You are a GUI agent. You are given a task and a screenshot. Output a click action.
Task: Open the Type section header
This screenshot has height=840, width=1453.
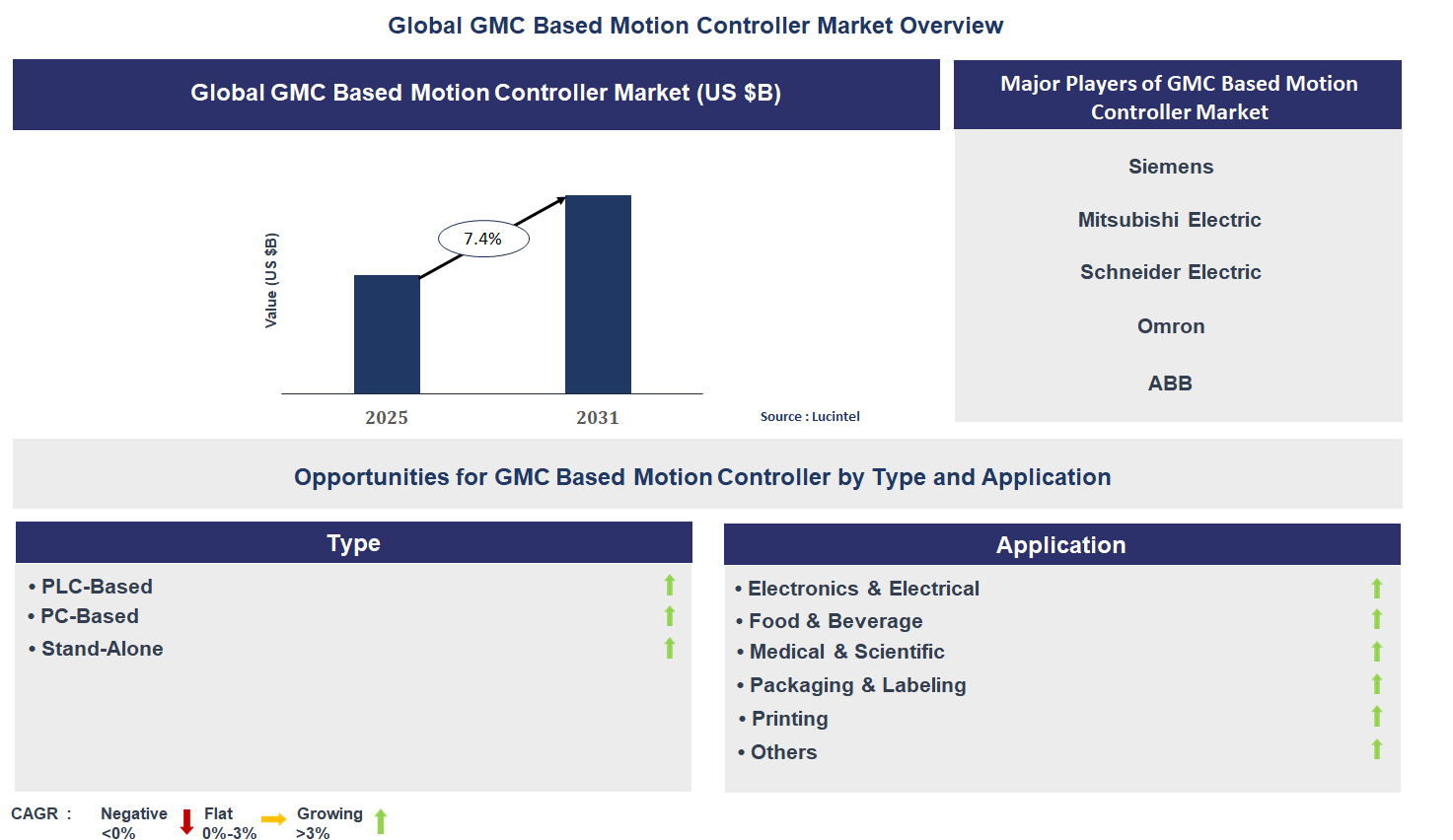[x=353, y=543]
